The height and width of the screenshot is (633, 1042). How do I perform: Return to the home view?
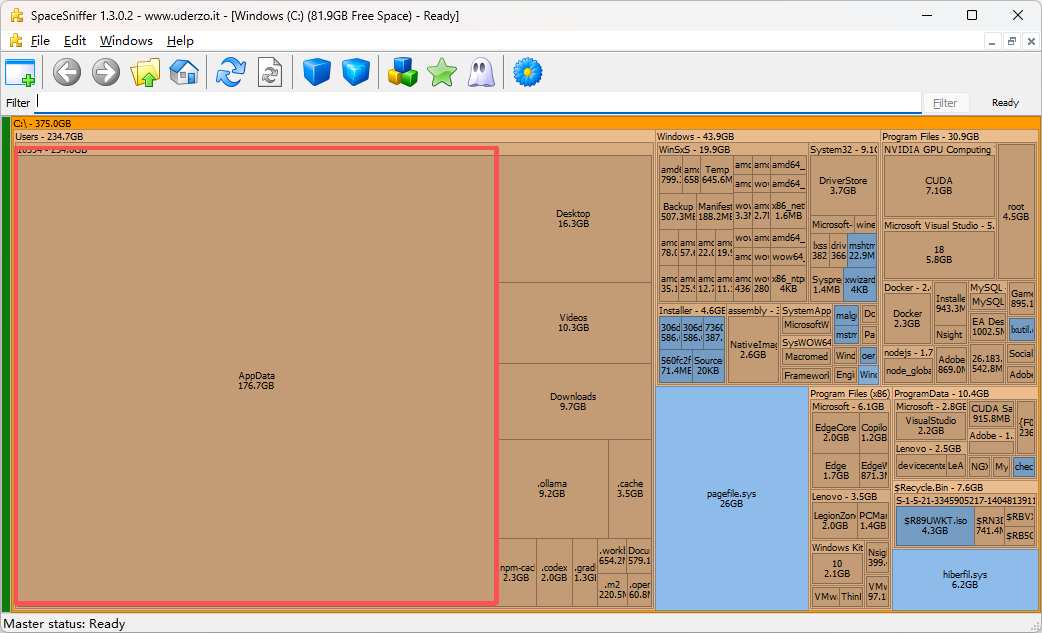(184, 72)
